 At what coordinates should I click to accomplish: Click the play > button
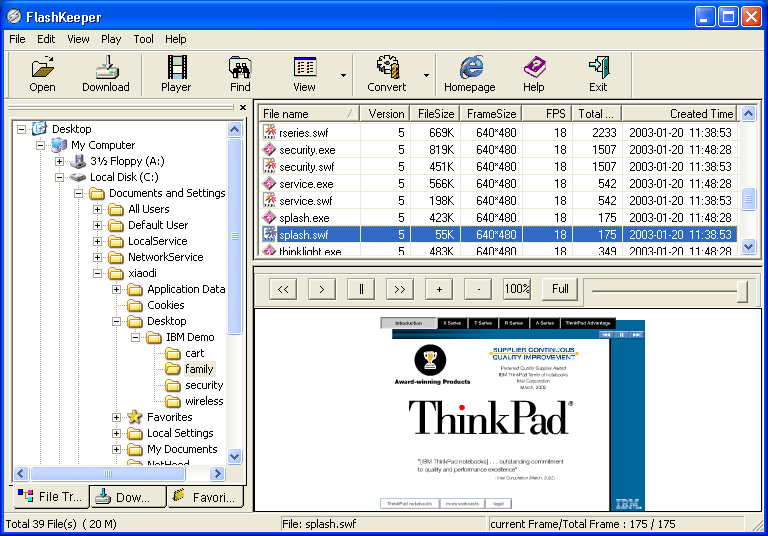point(322,289)
